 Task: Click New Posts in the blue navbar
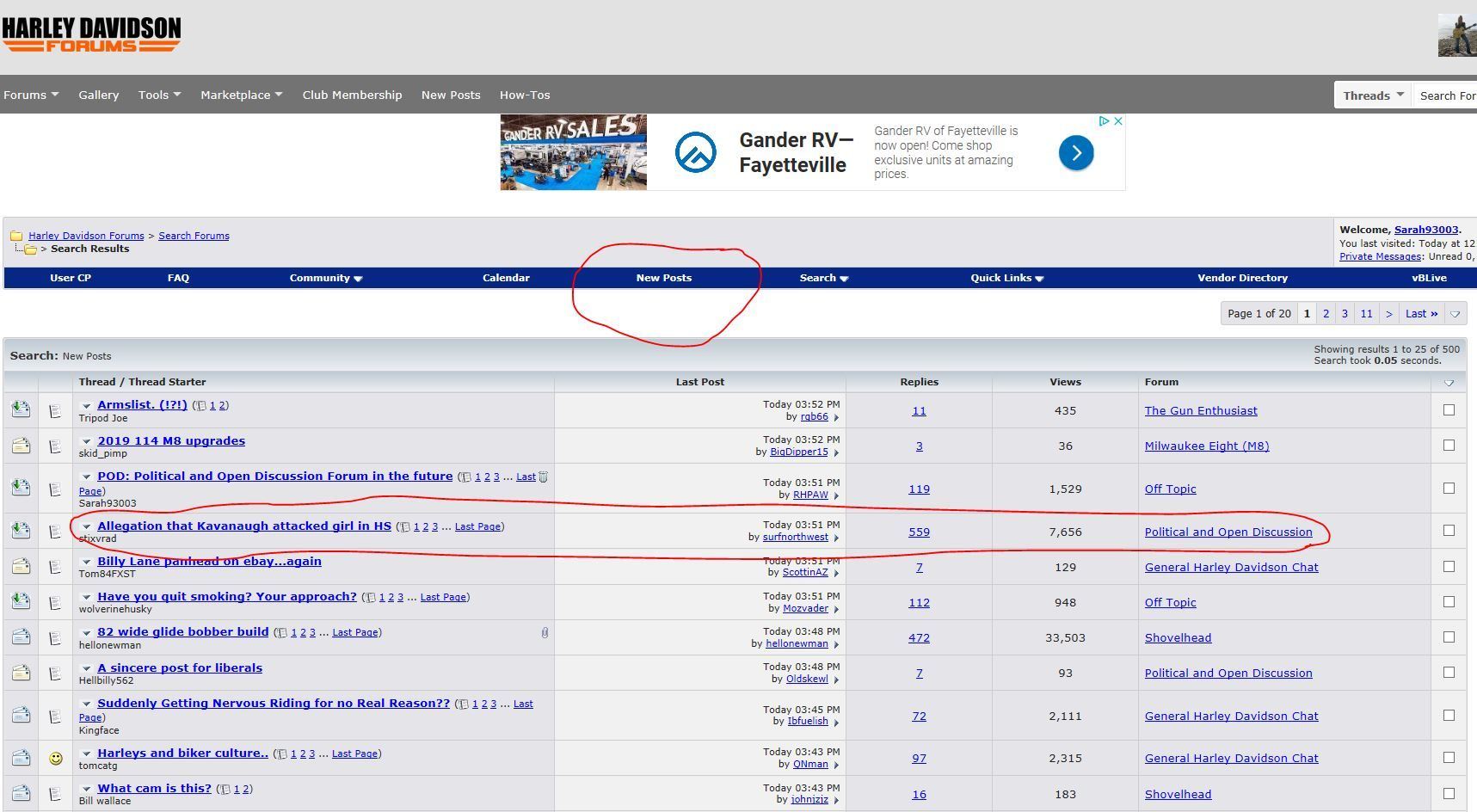click(663, 278)
